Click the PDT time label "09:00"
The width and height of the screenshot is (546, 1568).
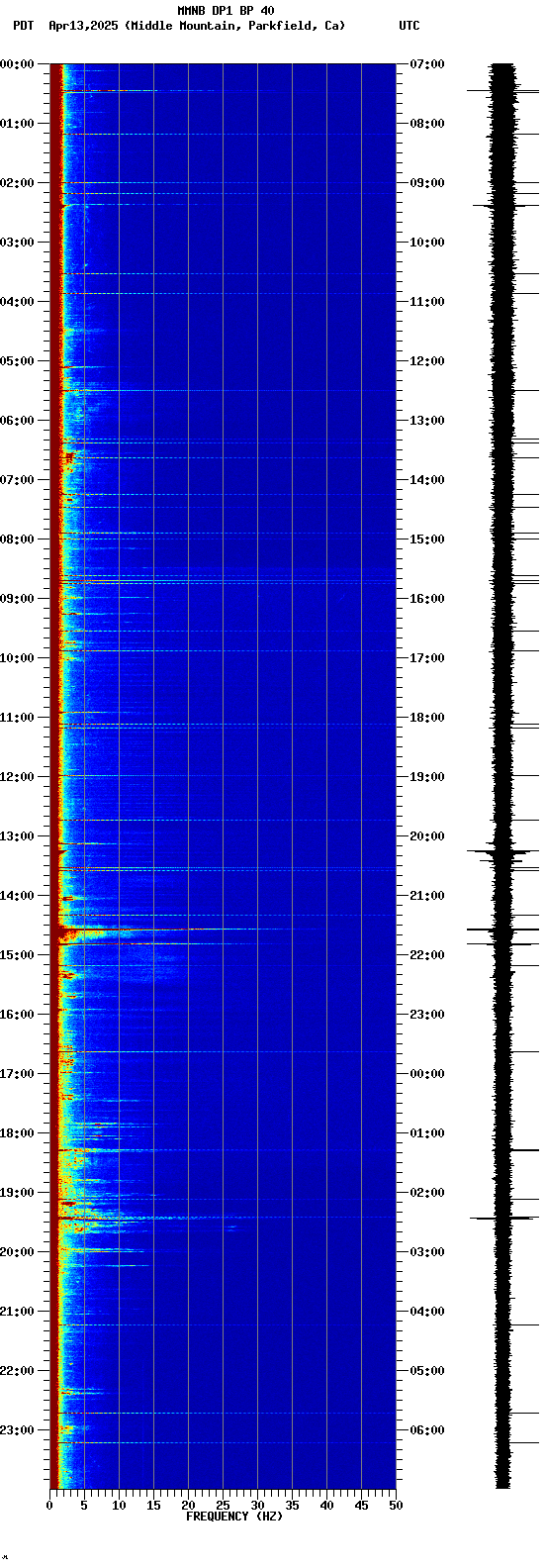click(18, 599)
